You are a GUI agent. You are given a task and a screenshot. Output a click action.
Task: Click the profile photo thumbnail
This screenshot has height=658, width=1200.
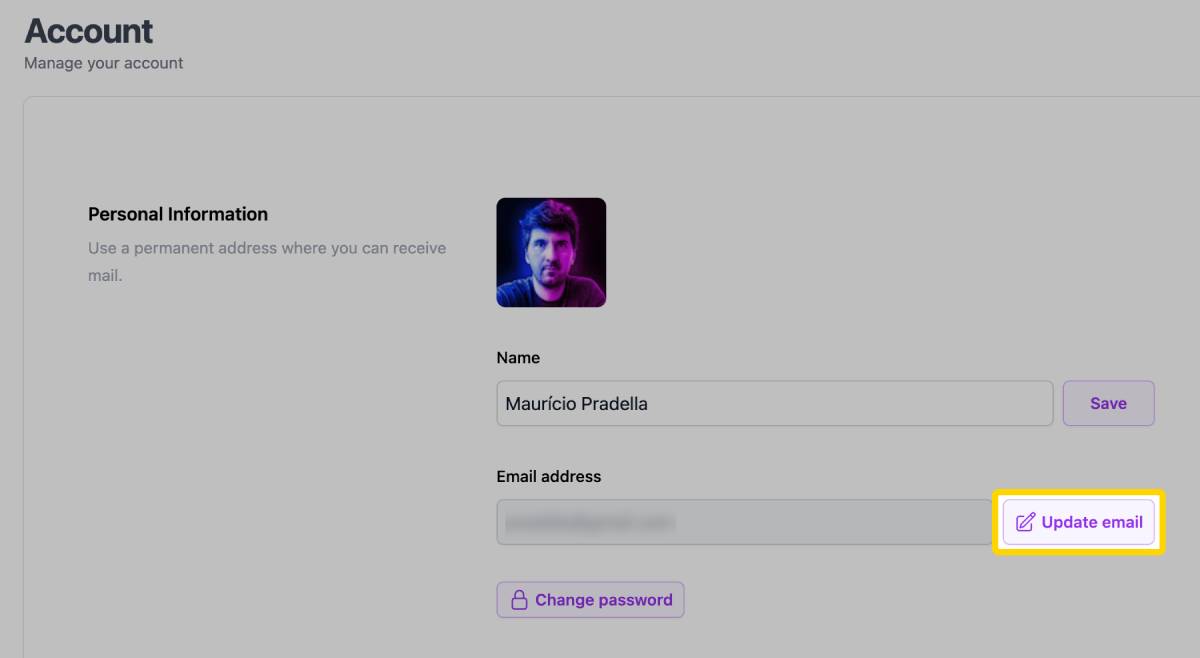pyautogui.click(x=551, y=252)
